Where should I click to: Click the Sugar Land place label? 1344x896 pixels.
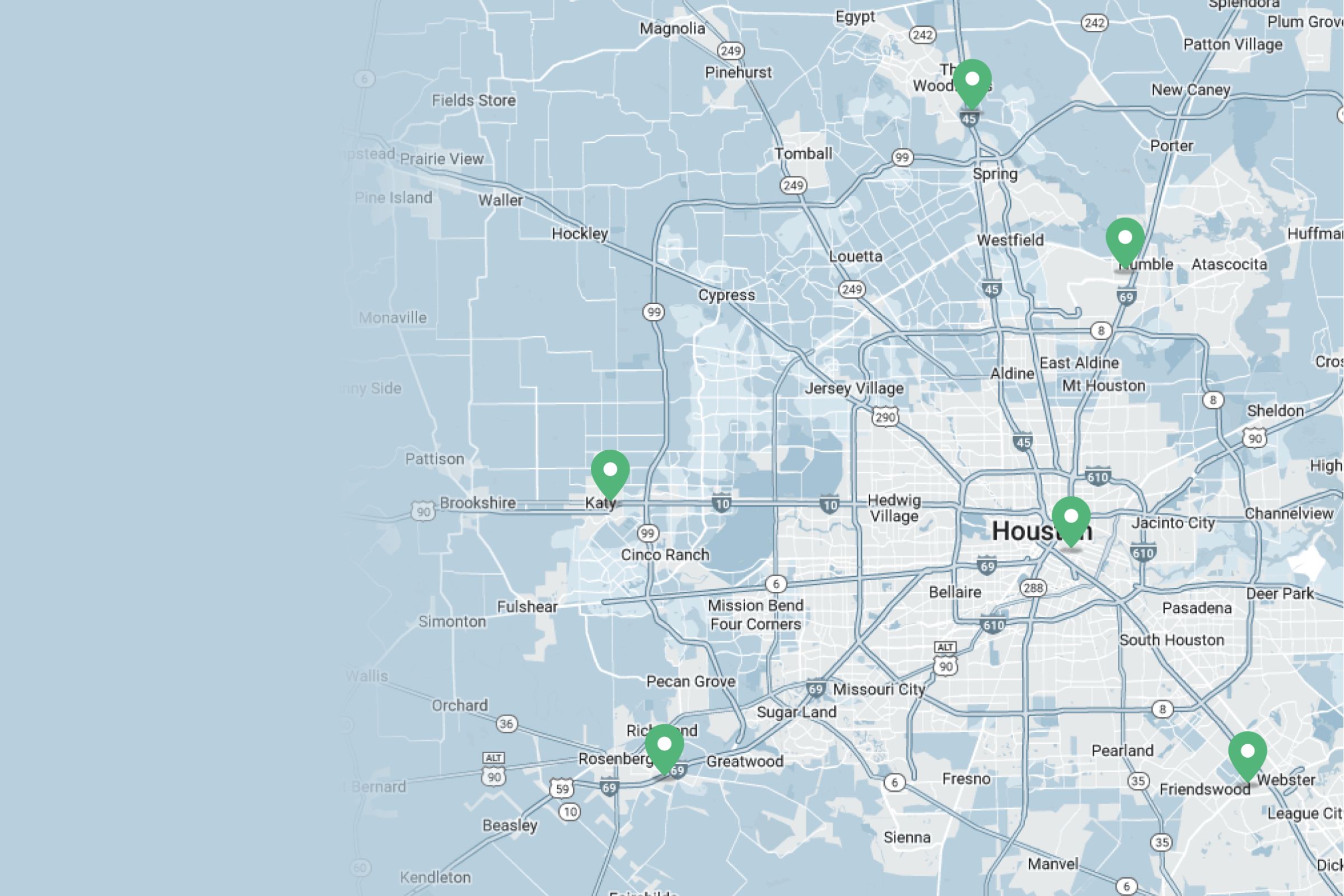(x=796, y=712)
